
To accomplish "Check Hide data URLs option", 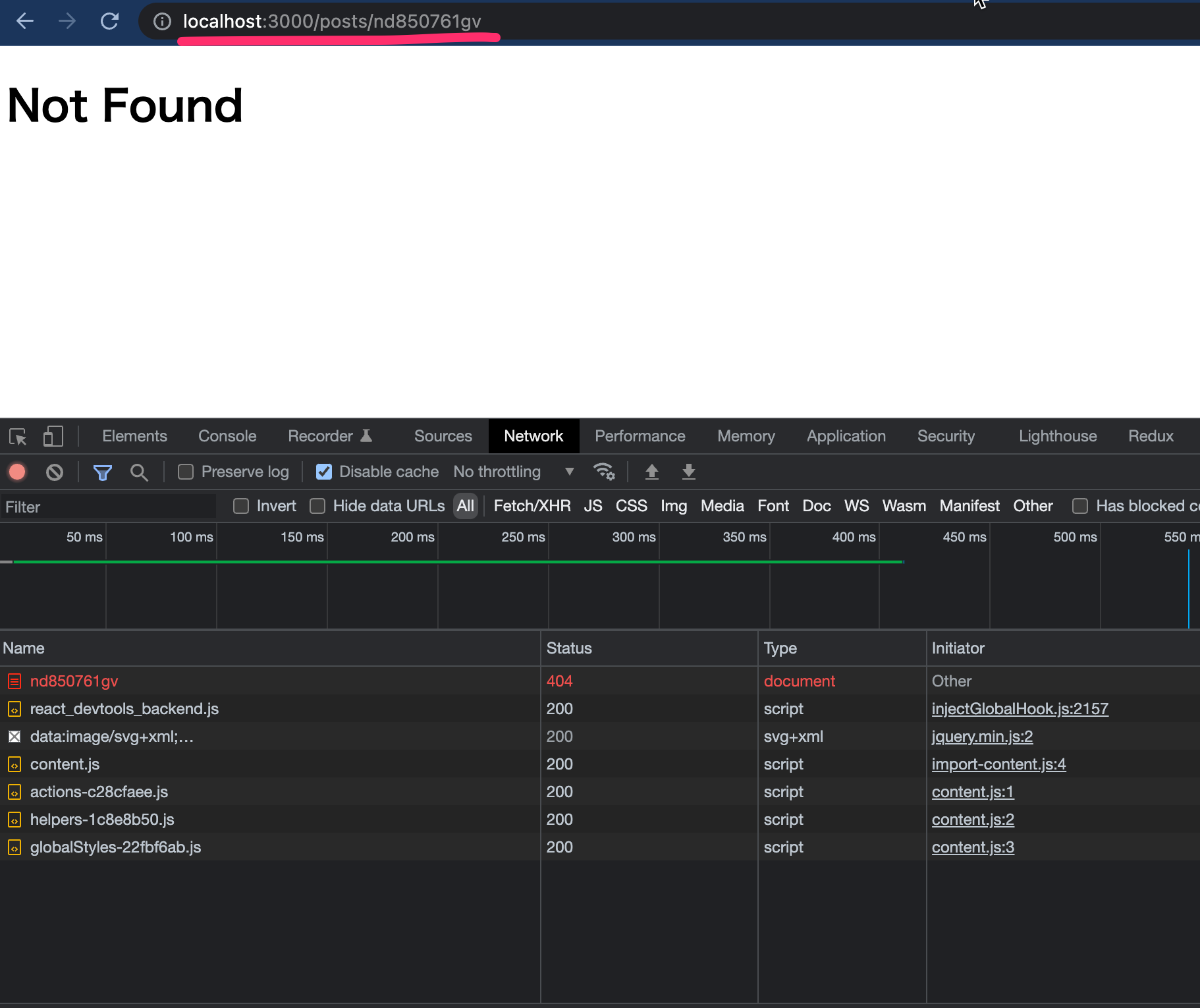I will (317, 506).
